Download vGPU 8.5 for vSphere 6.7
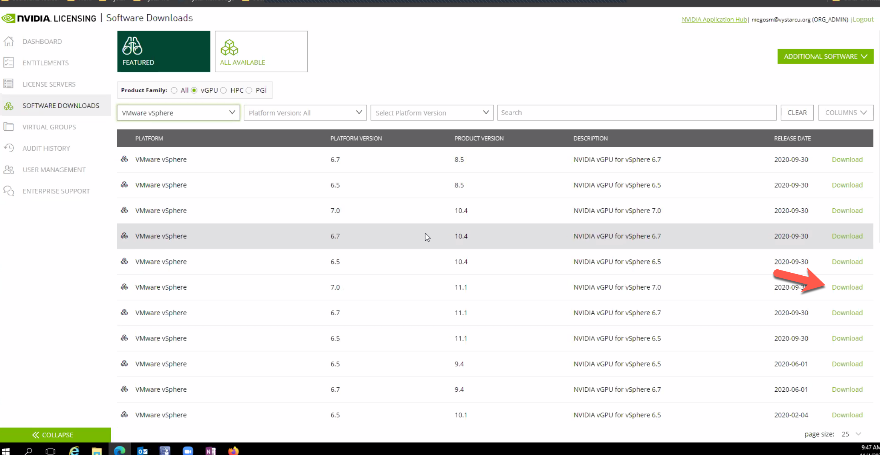 click(847, 159)
